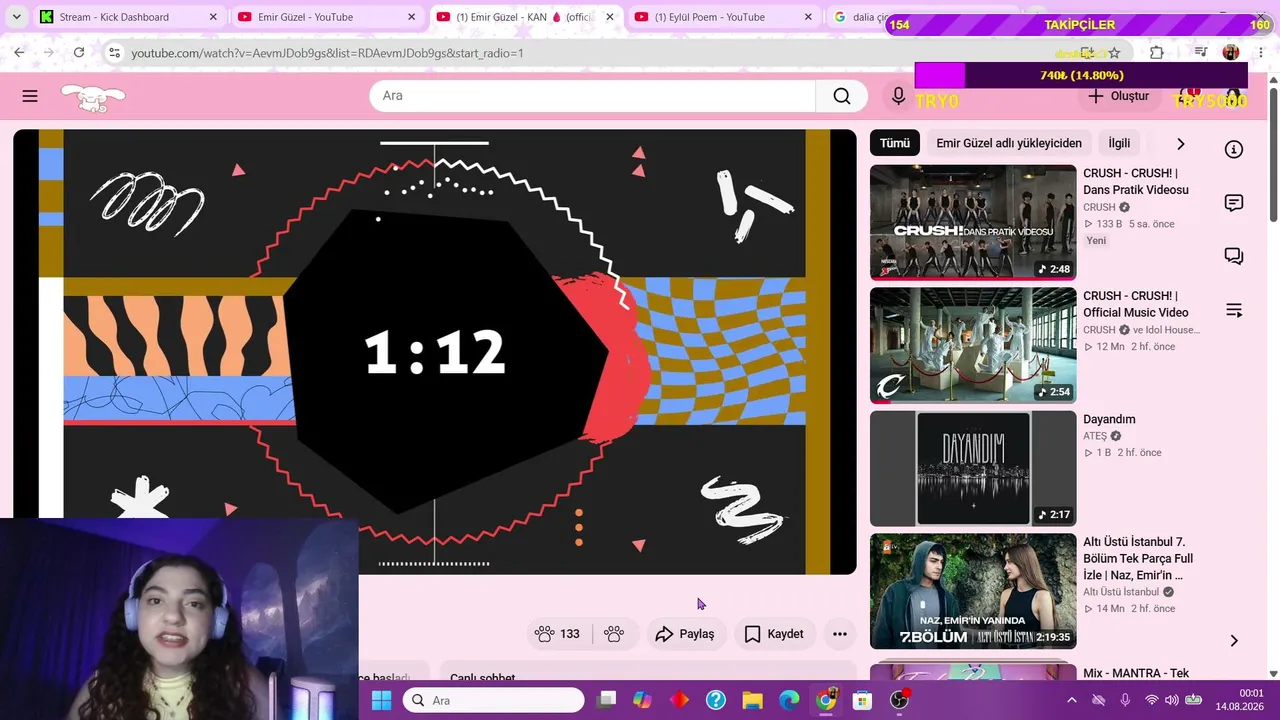
Task: Open Microsoft Edge from the taskbar
Action: 790,700
